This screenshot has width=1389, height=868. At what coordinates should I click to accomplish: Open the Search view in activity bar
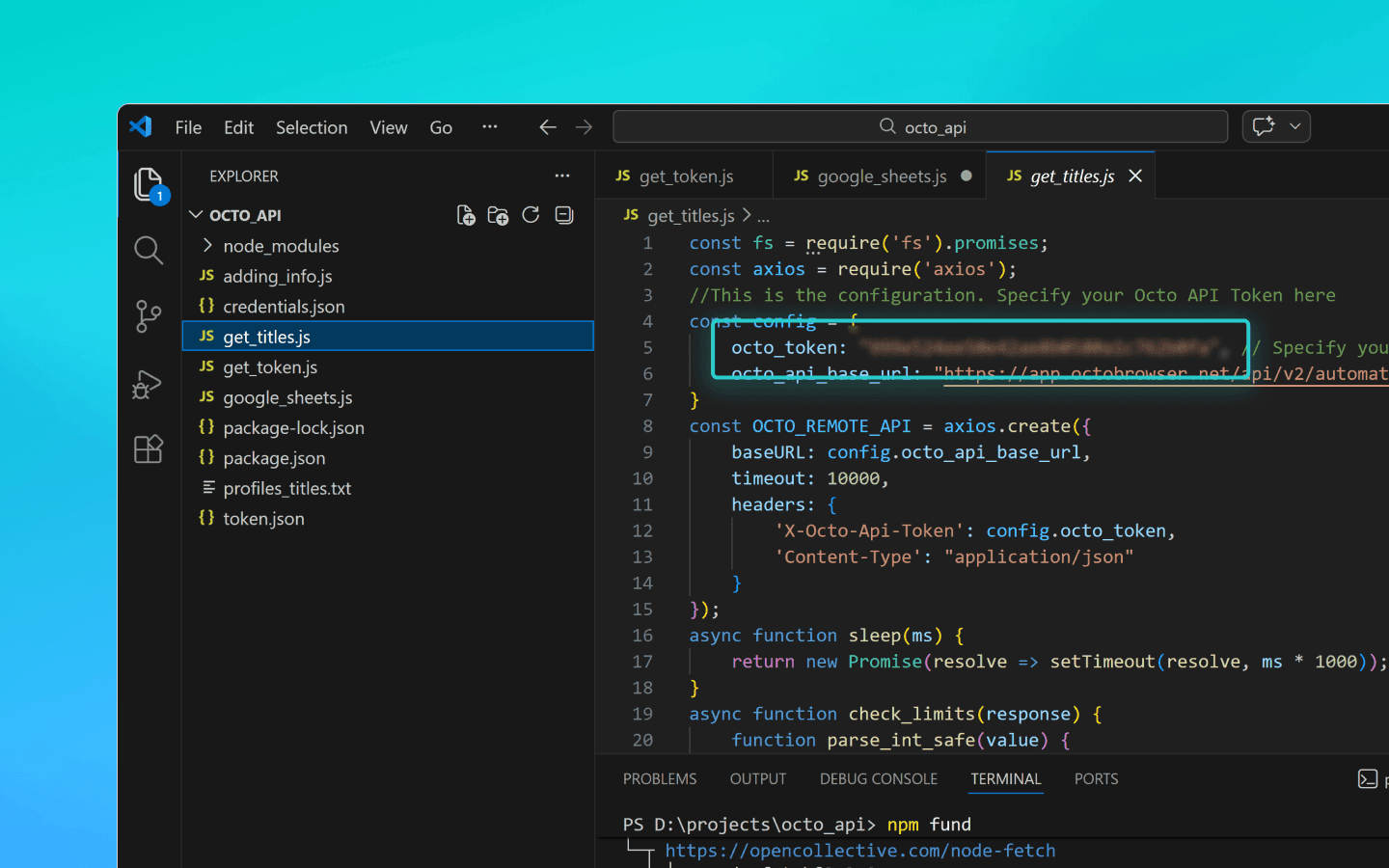tap(148, 251)
